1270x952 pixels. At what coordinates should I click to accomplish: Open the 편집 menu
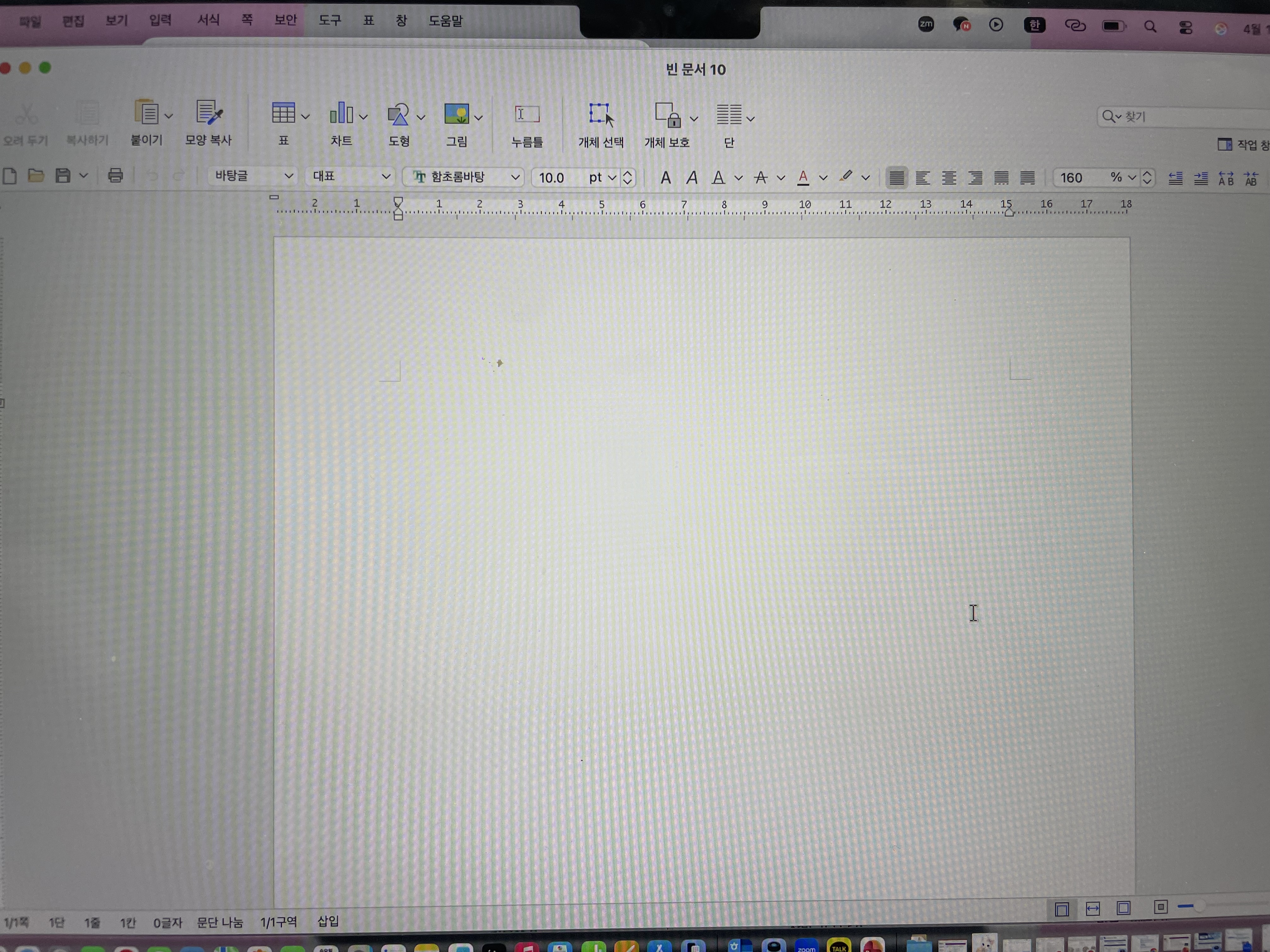73,21
